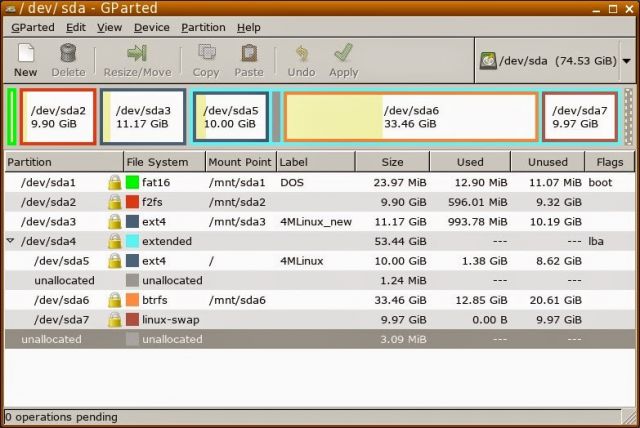
Task: Click the lock icon on /dev/sda5 row
Action: tap(115, 261)
